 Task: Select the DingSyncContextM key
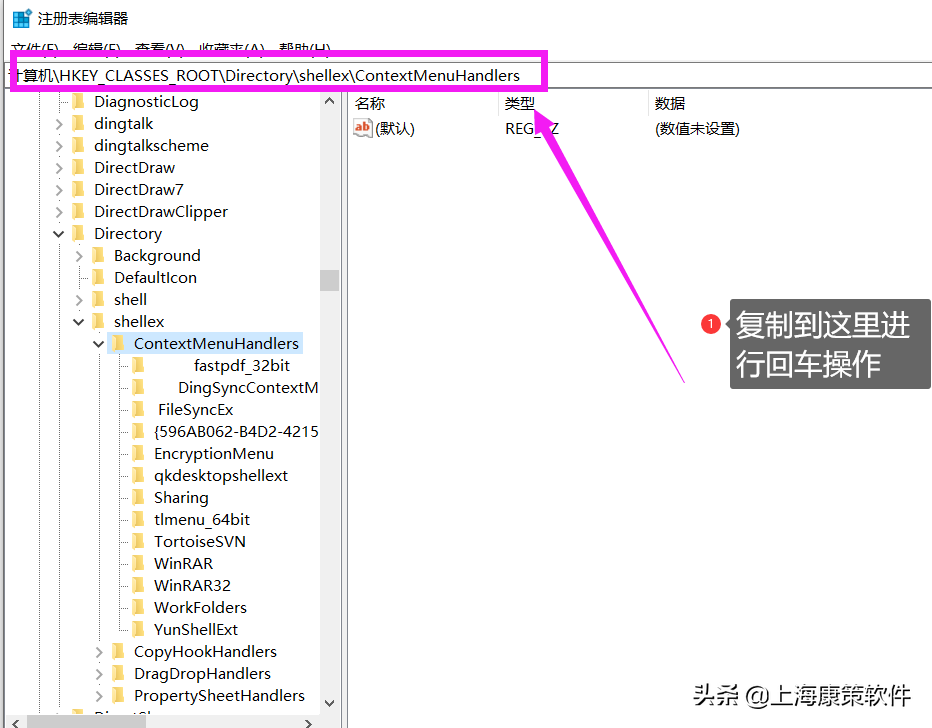point(248,387)
